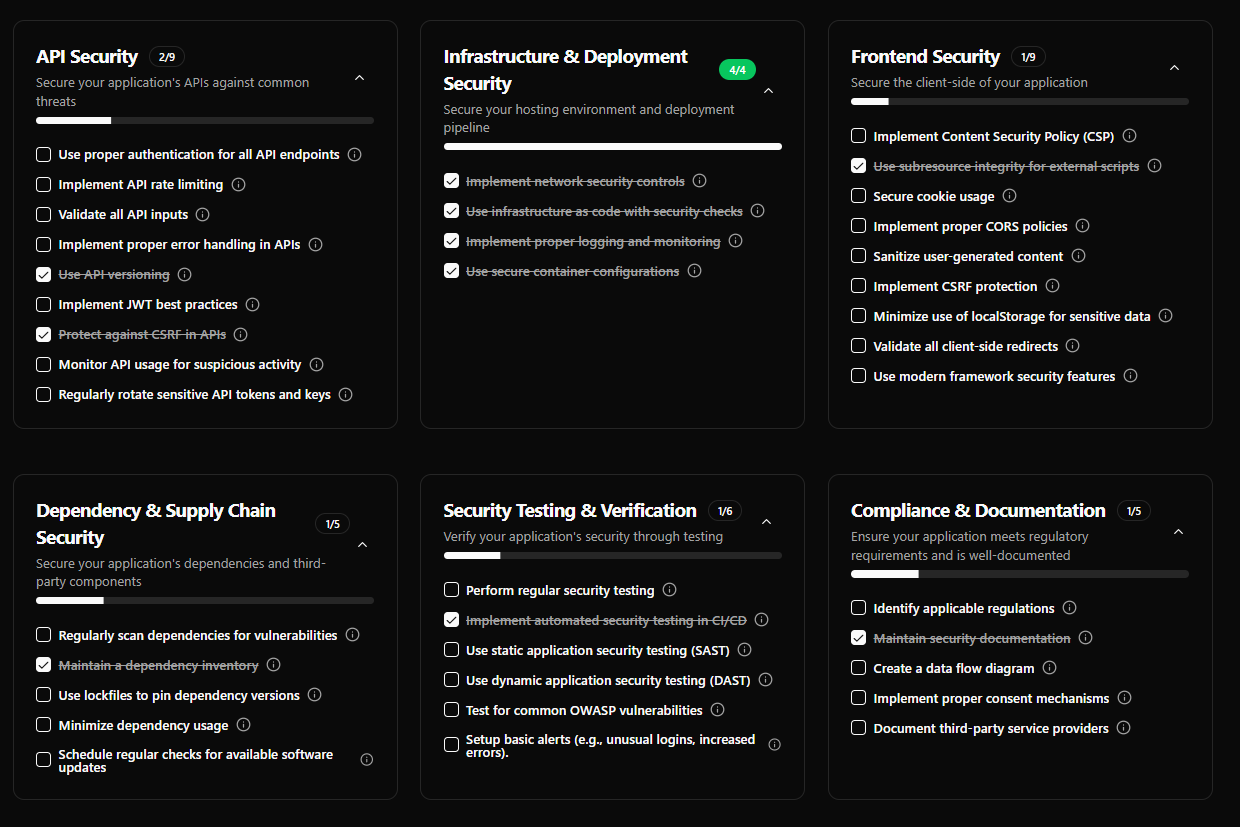Collapse Security Testing & Verification section
This screenshot has height=827, width=1240.
click(767, 522)
